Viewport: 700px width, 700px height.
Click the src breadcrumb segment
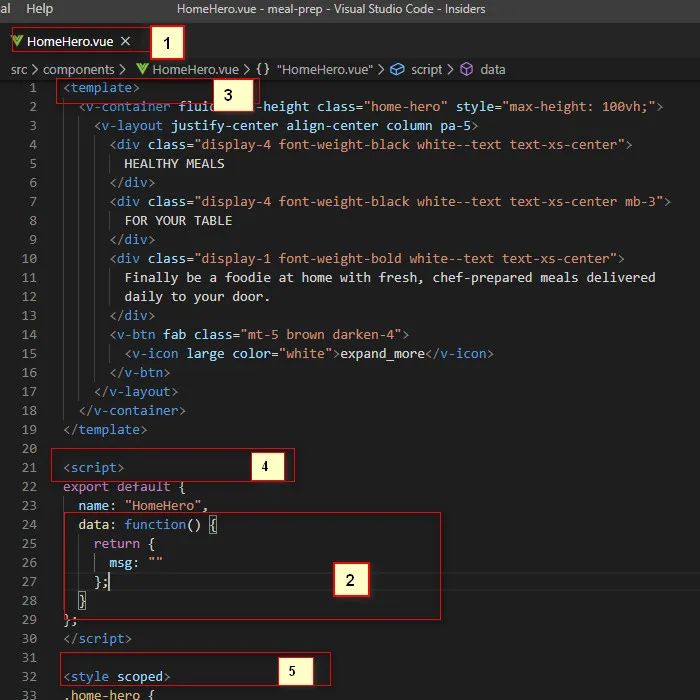click(19, 70)
